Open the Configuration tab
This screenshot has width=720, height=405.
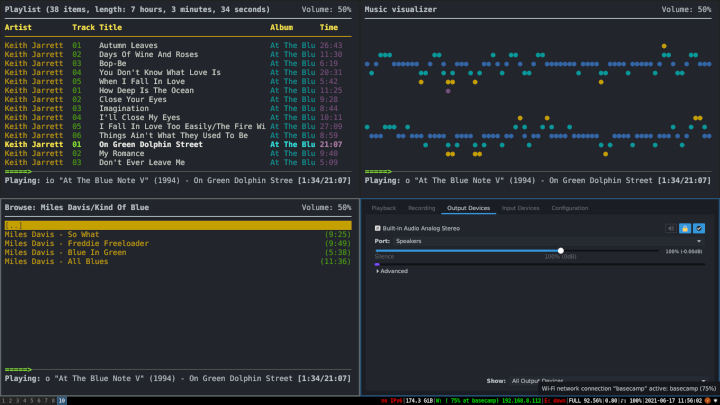[569, 208]
